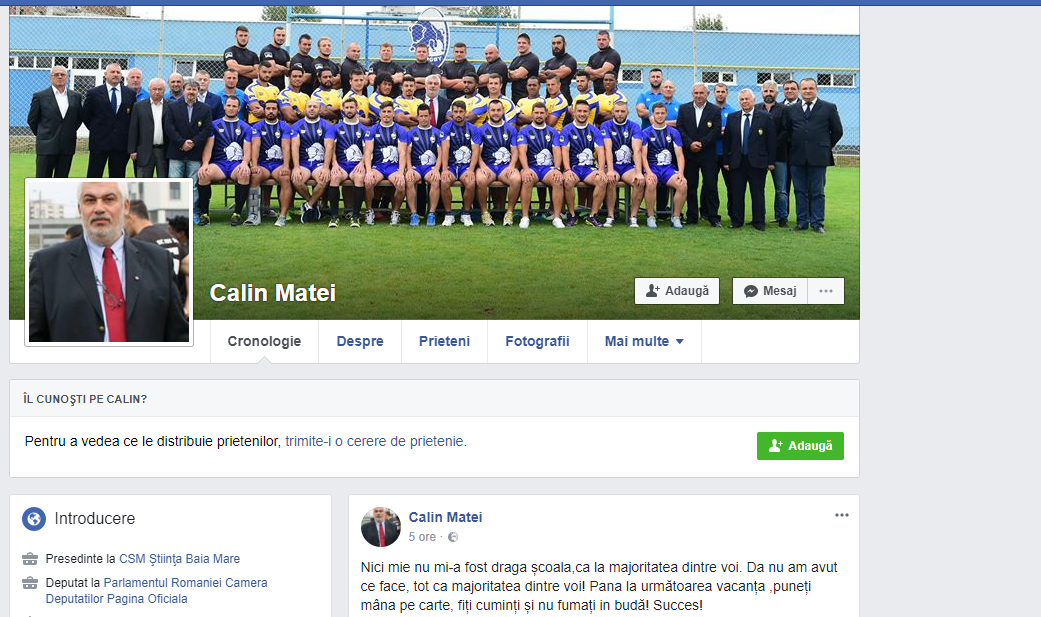Click the briefcase icon beside Deputat la
Screen dimensions: 1041x617
click(30, 583)
